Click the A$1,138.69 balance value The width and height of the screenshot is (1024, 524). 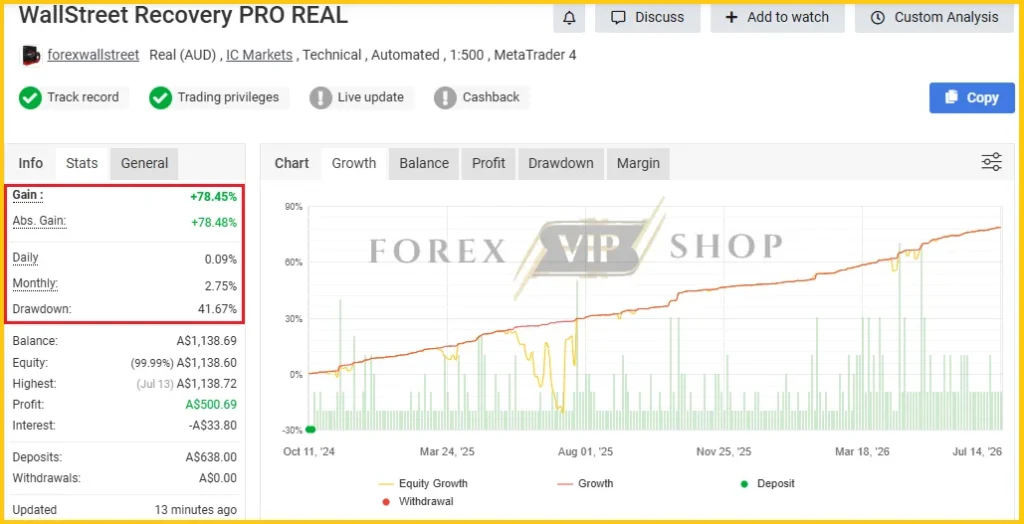tap(207, 341)
